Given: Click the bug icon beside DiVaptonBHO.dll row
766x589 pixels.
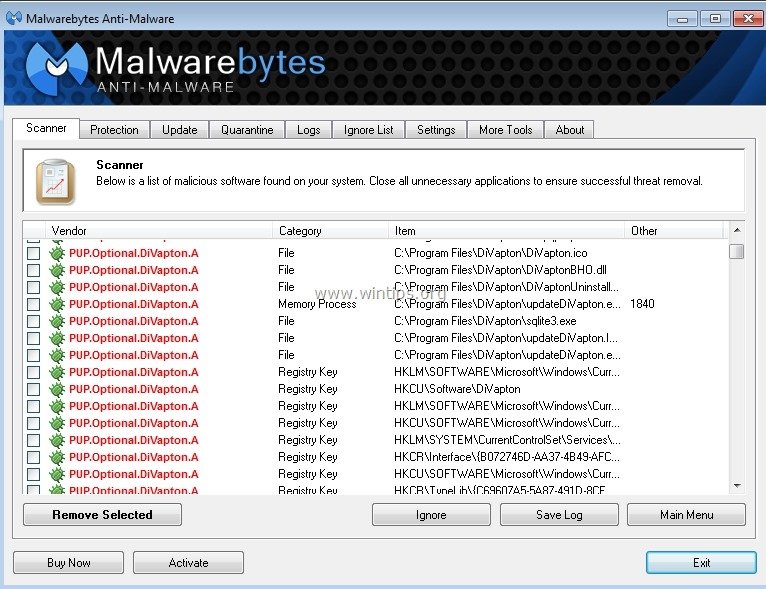Looking at the screenshot, I should coord(57,270).
